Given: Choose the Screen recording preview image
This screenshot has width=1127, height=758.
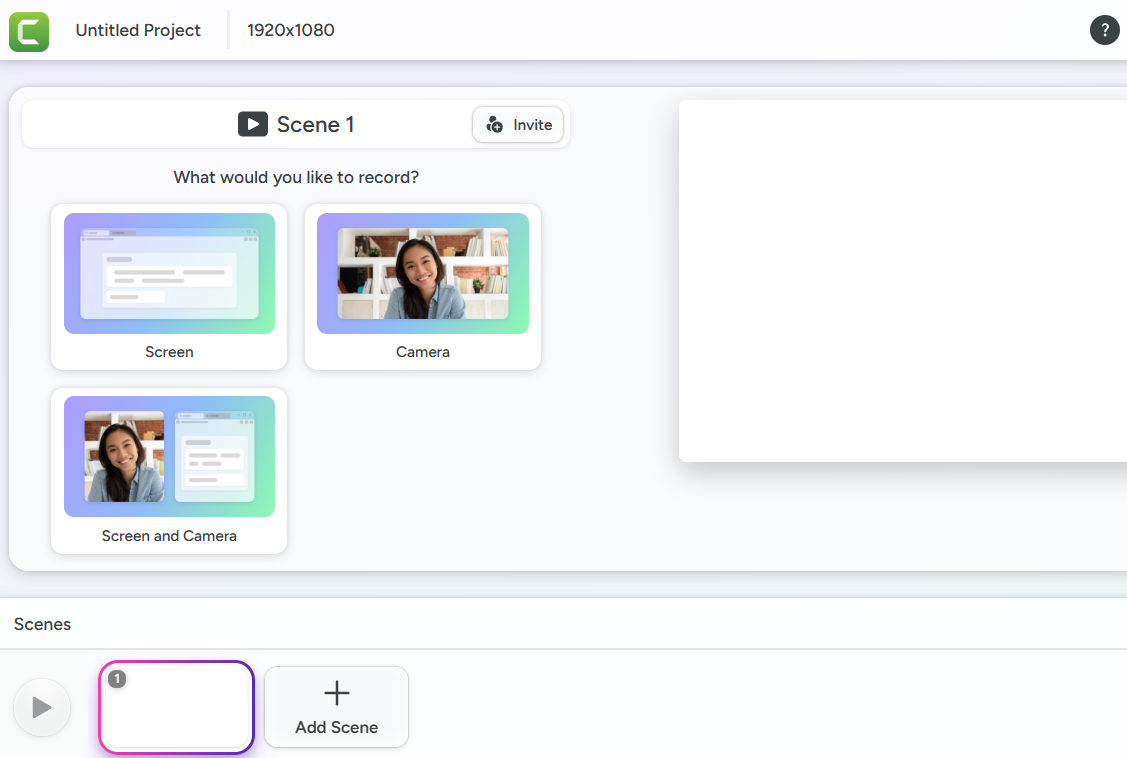Looking at the screenshot, I should [x=169, y=273].
